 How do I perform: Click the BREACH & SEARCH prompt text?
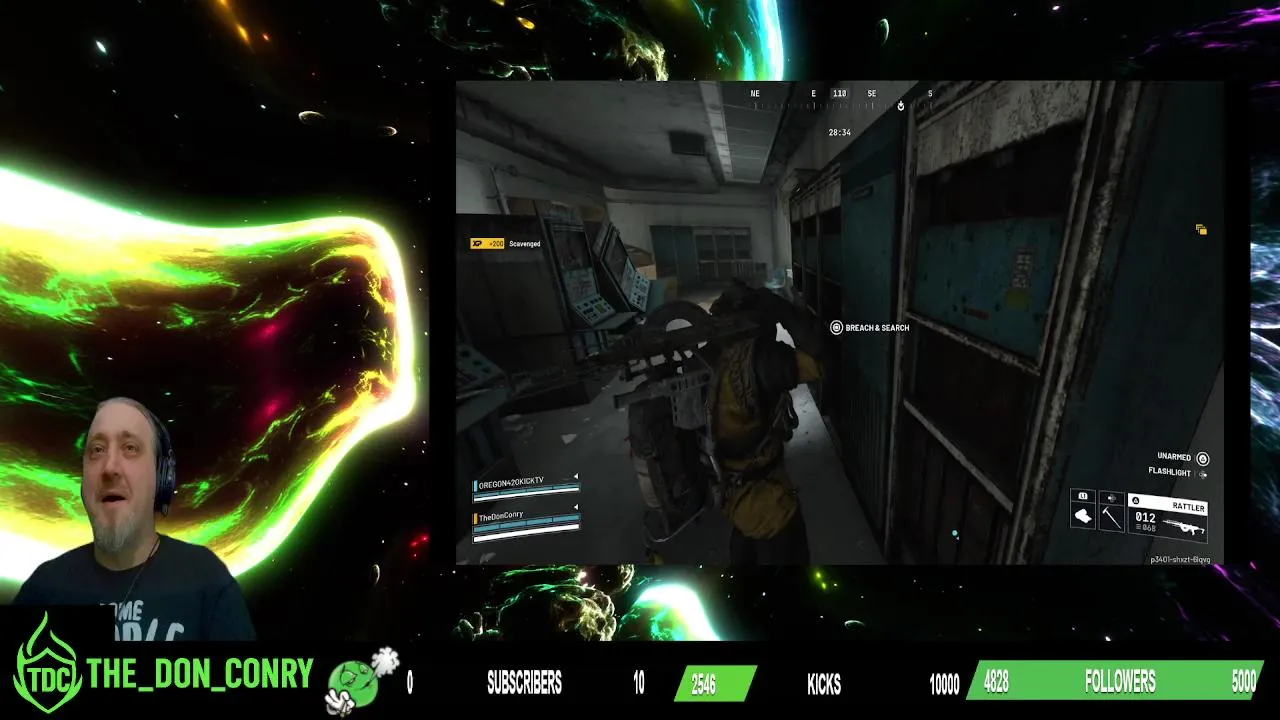(x=877, y=328)
